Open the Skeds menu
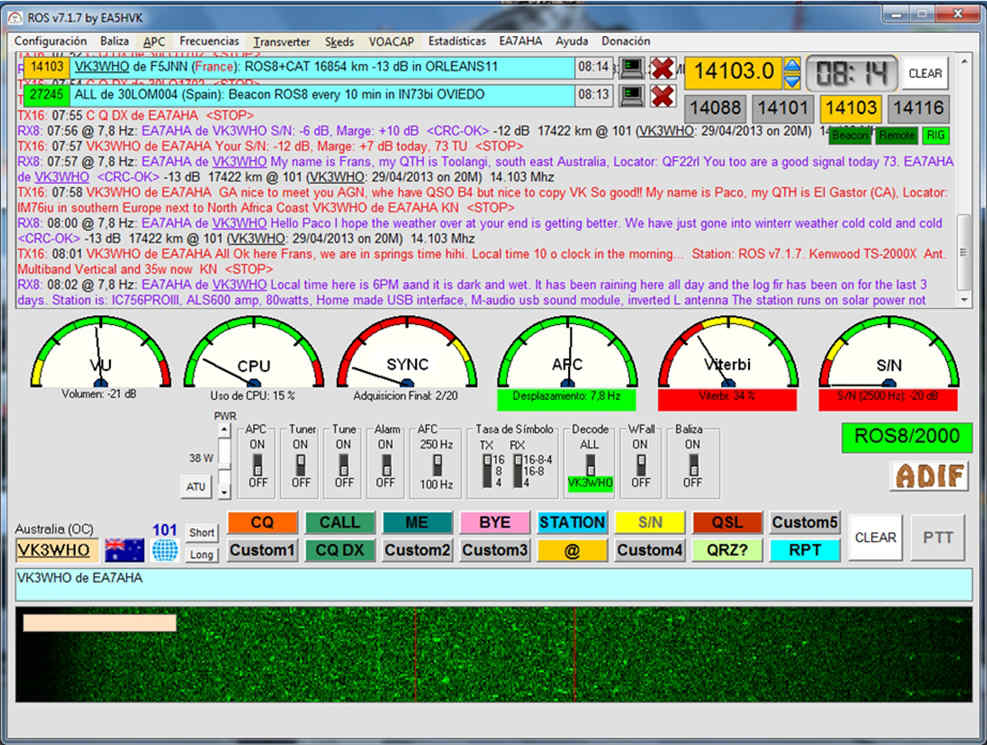The width and height of the screenshot is (987, 745). pyautogui.click(x=339, y=42)
